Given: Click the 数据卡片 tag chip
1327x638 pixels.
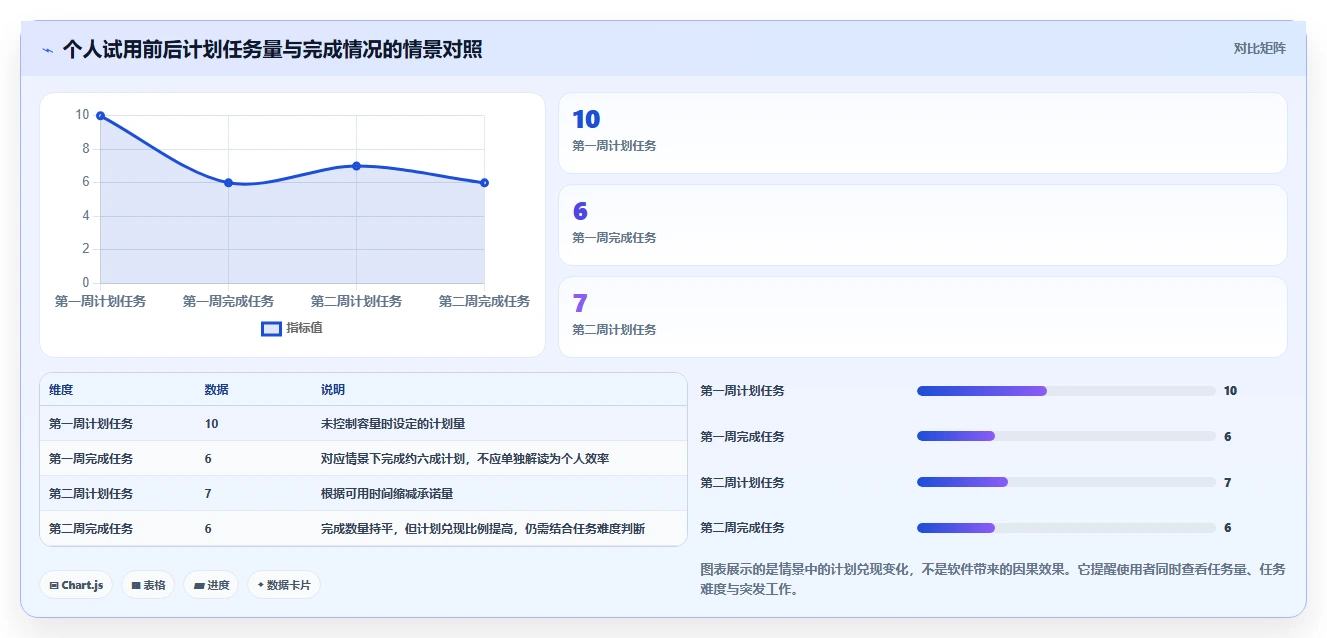Looking at the screenshot, I should (x=284, y=585).
